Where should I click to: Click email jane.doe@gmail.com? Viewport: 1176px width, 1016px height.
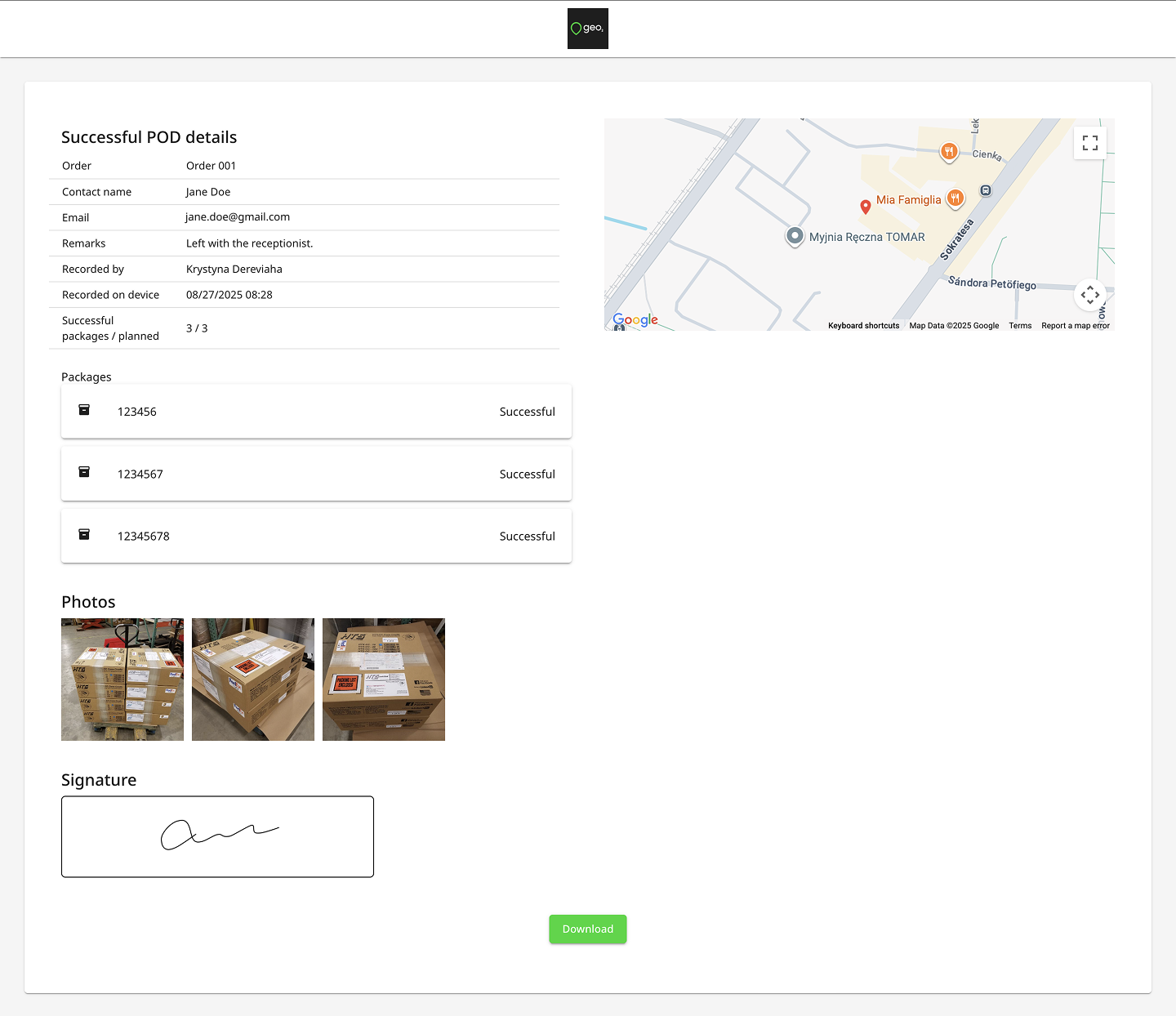pos(238,217)
